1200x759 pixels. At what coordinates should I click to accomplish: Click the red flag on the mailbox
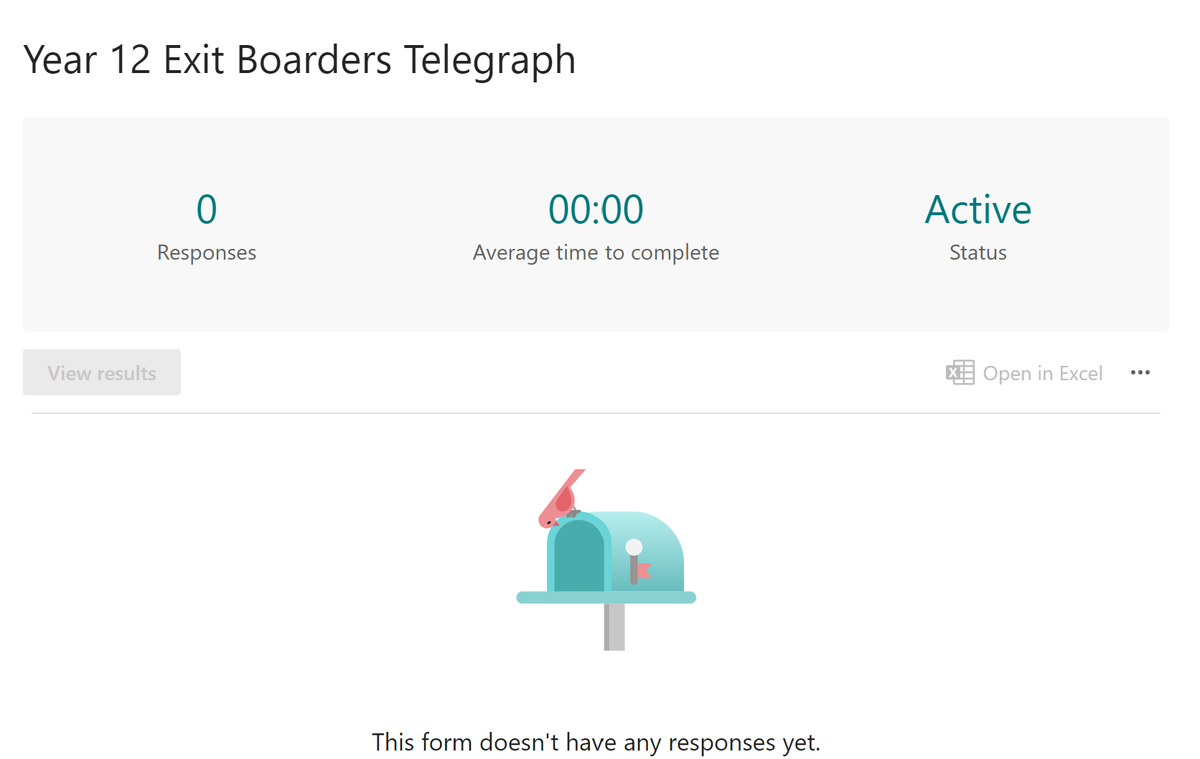pyautogui.click(x=643, y=571)
